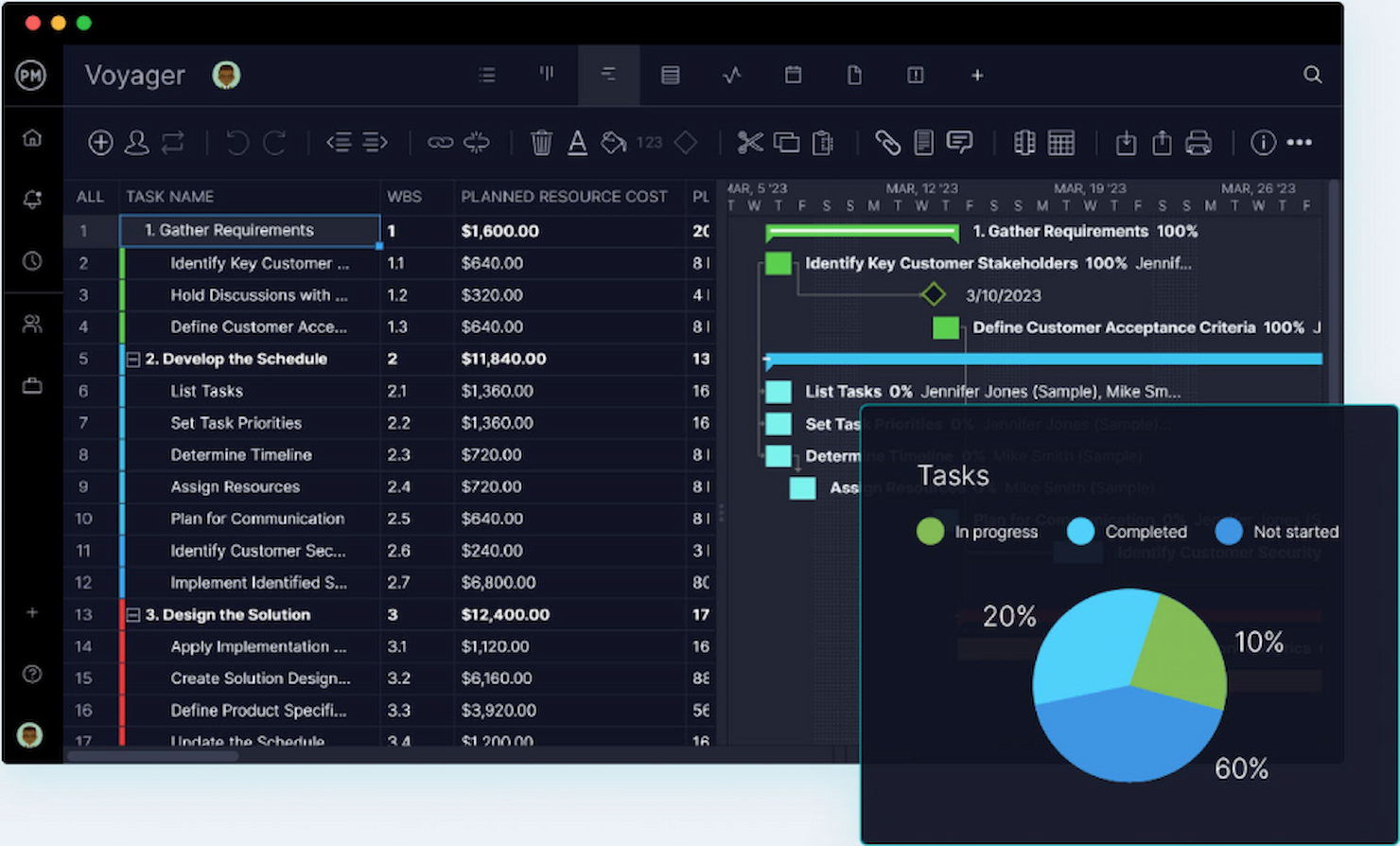Delete task with trash icon

(x=541, y=143)
